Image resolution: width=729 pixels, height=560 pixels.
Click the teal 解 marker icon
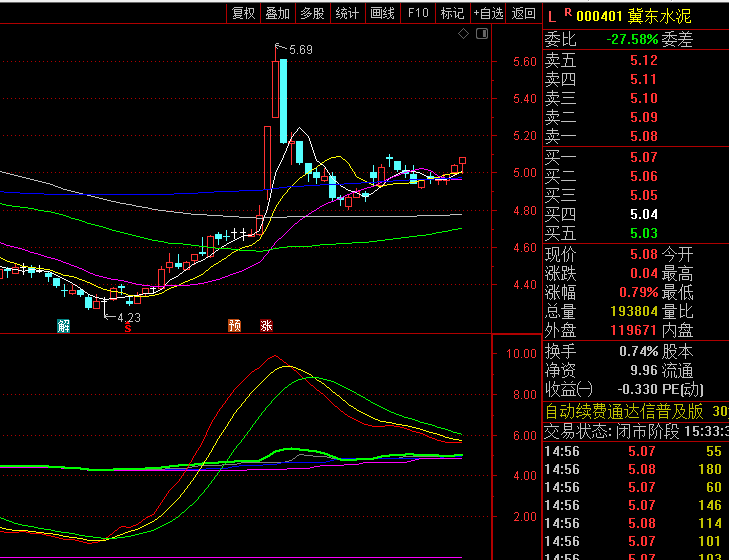click(x=64, y=325)
